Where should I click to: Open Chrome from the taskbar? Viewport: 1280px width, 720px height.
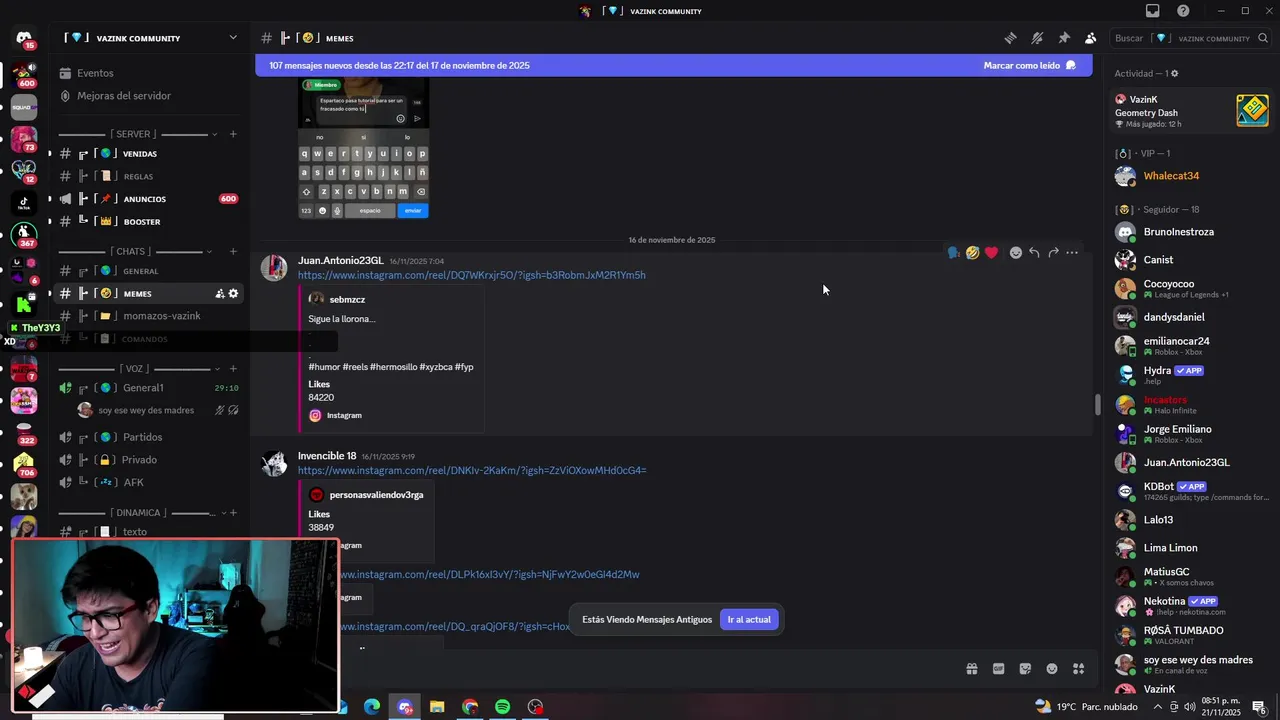click(x=470, y=707)
